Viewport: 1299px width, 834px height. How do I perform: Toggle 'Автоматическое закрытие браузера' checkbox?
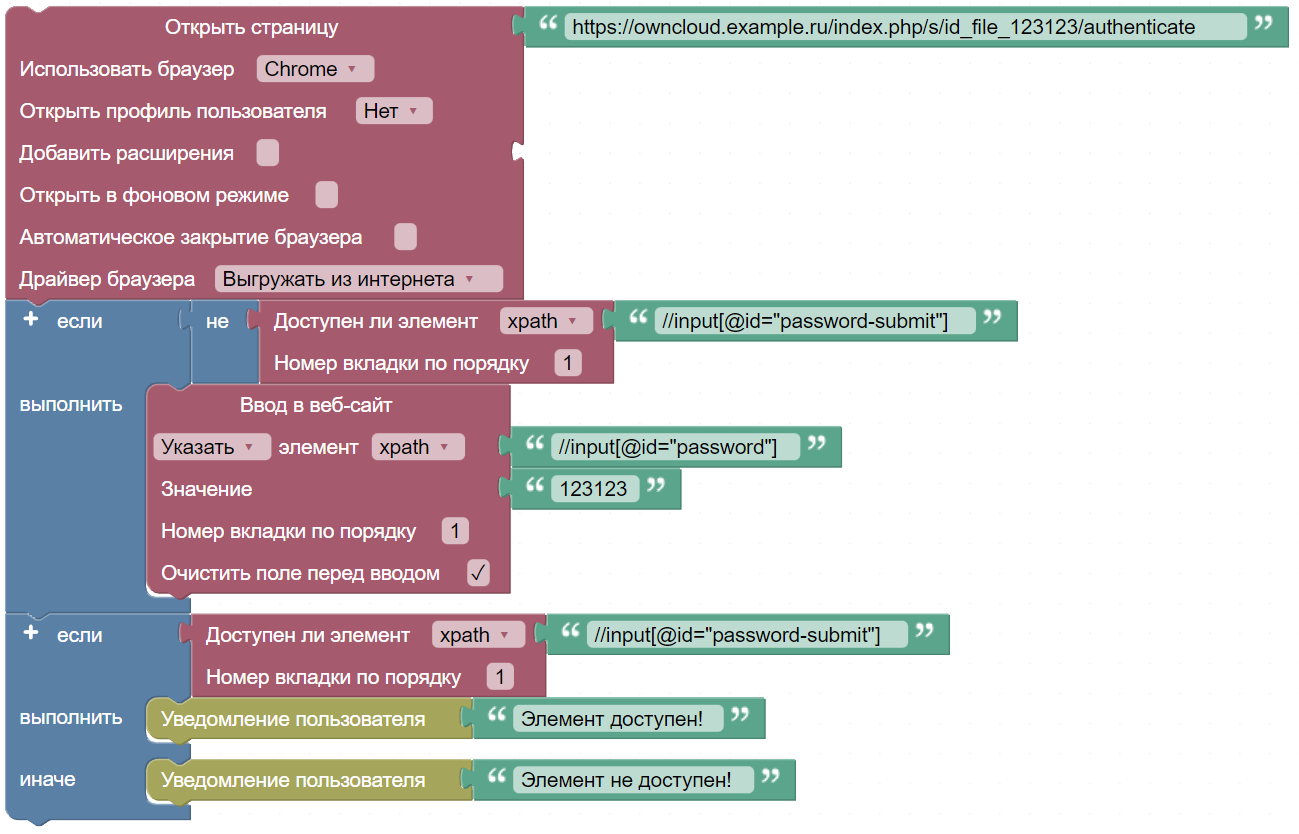click(405, 237)
